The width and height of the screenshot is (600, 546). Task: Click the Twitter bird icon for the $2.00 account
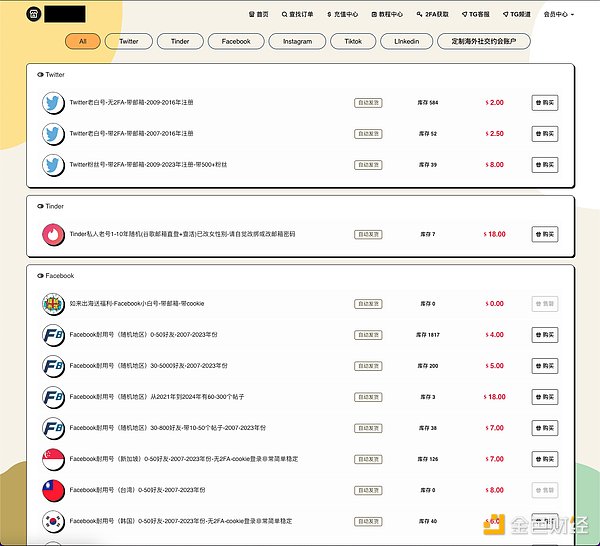tap(54, 103)
